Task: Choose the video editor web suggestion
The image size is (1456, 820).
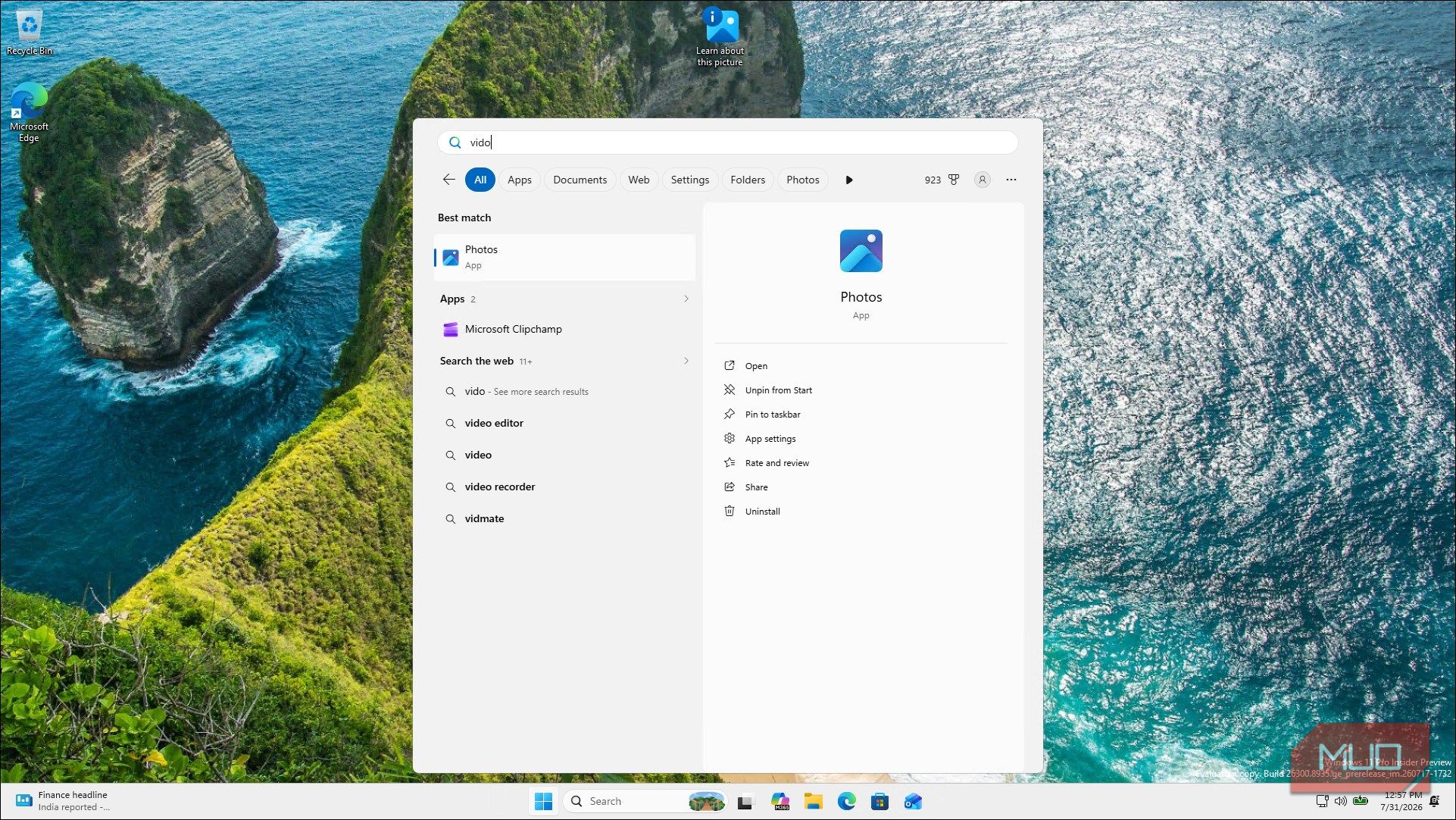Action: pos(564,423)
